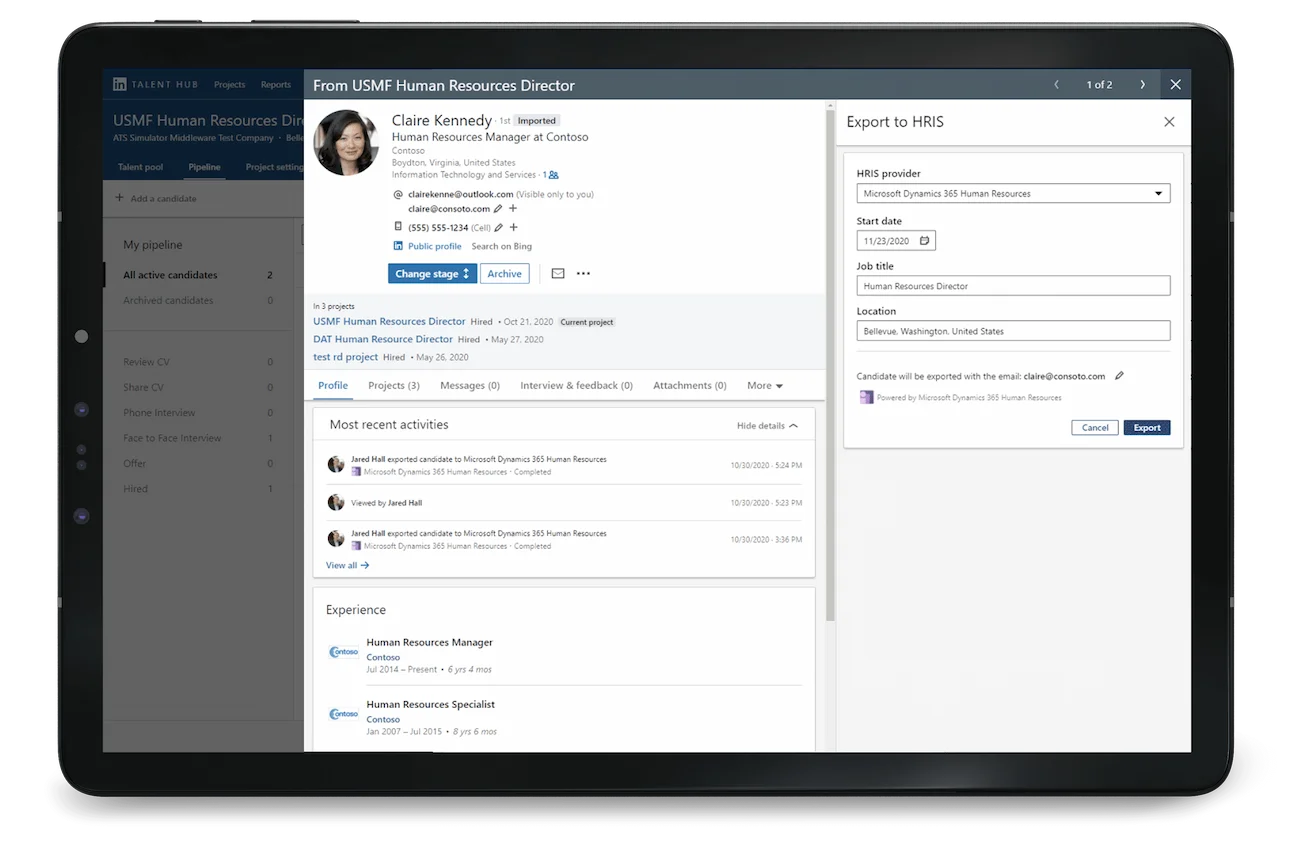
Task: Close the Export to HRIS panel
Action: [1169, 122]
